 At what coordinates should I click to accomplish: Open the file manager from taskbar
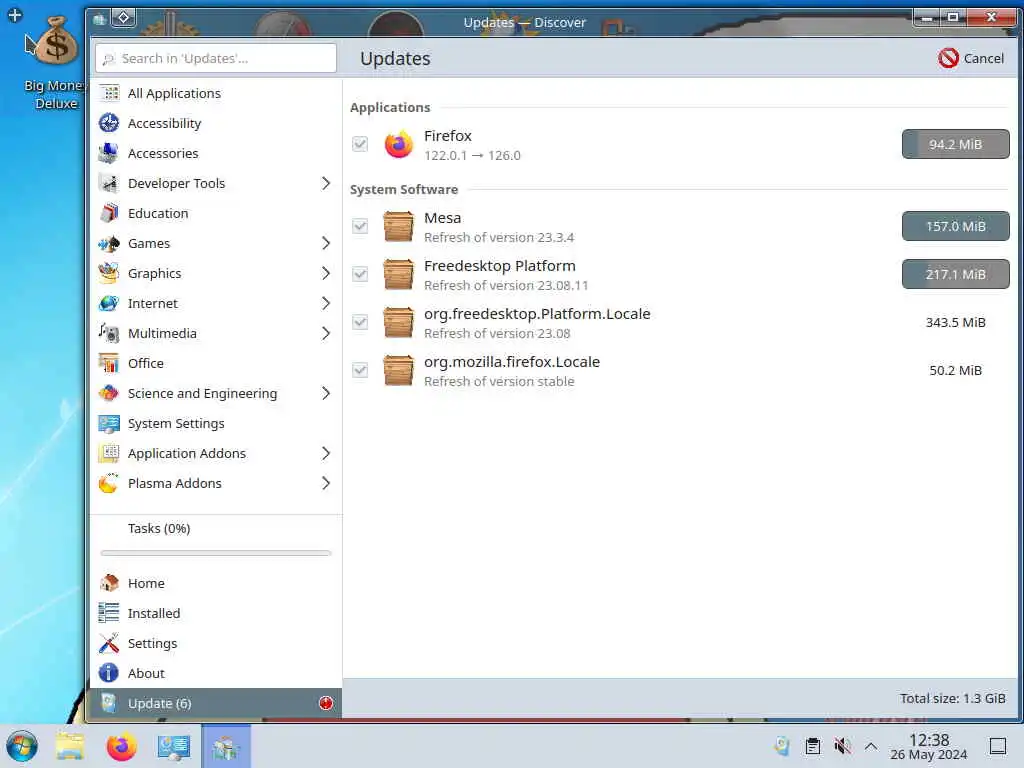[70, 747]
